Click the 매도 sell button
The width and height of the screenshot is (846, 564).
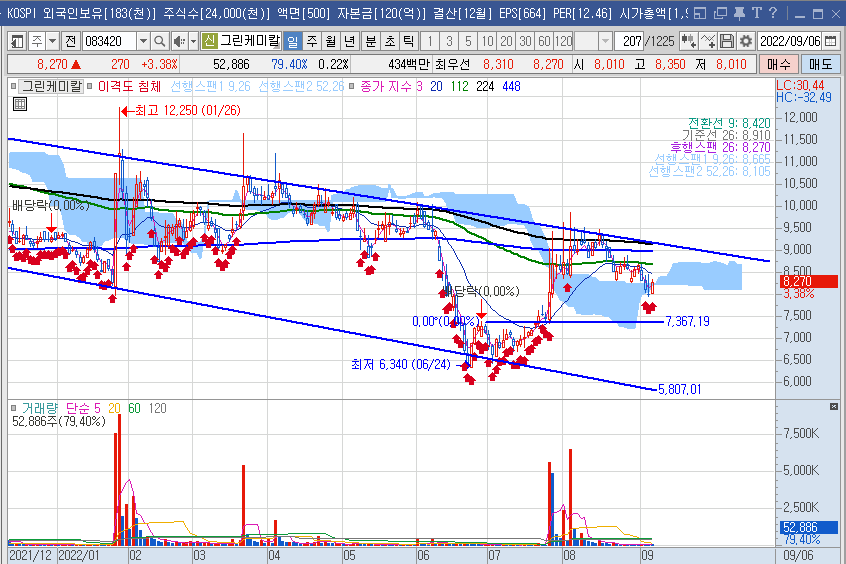tap(820, 65)
